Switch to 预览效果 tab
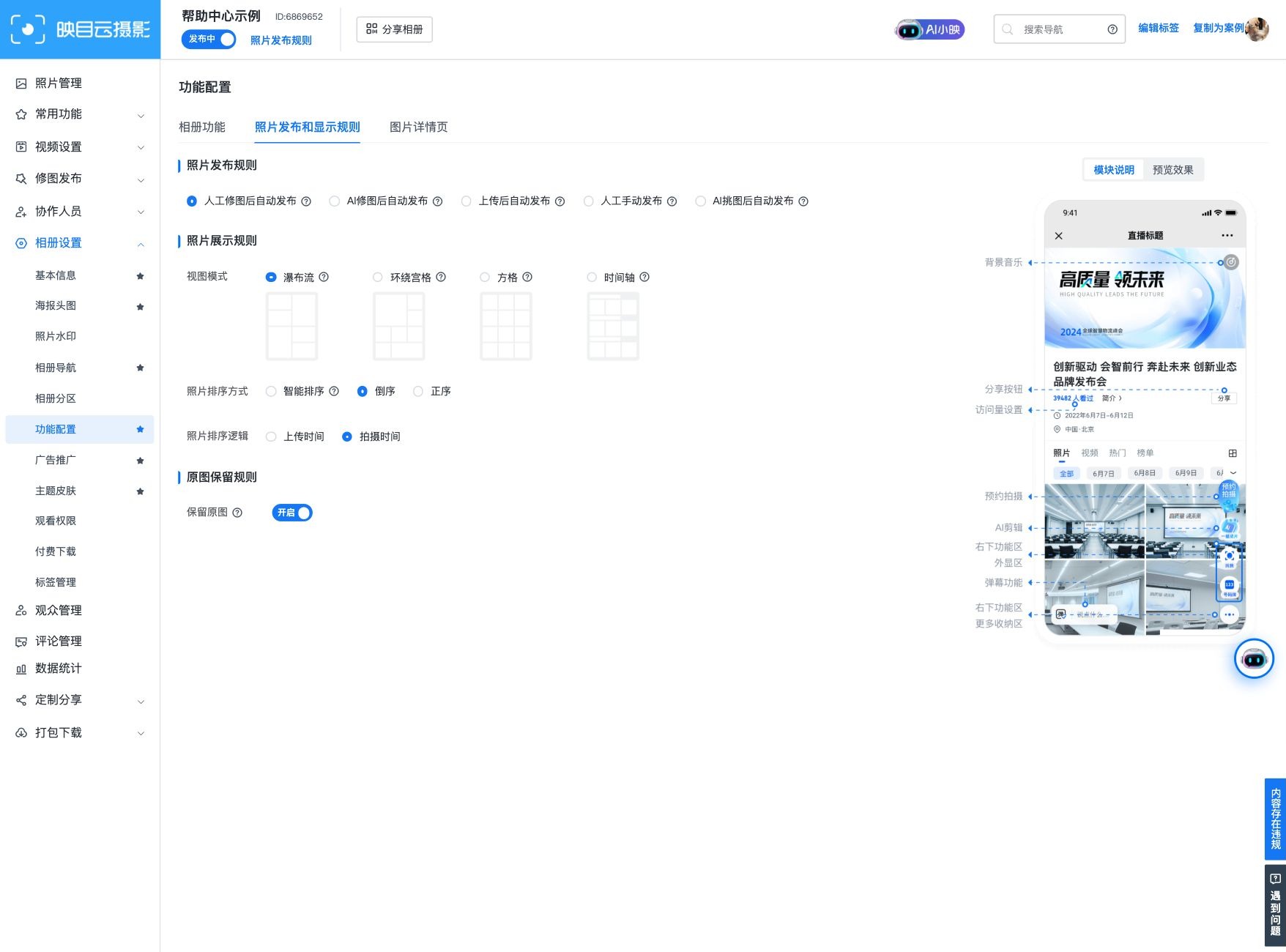This screenshot has height=952, width=1286. (x=1172, y=170)
